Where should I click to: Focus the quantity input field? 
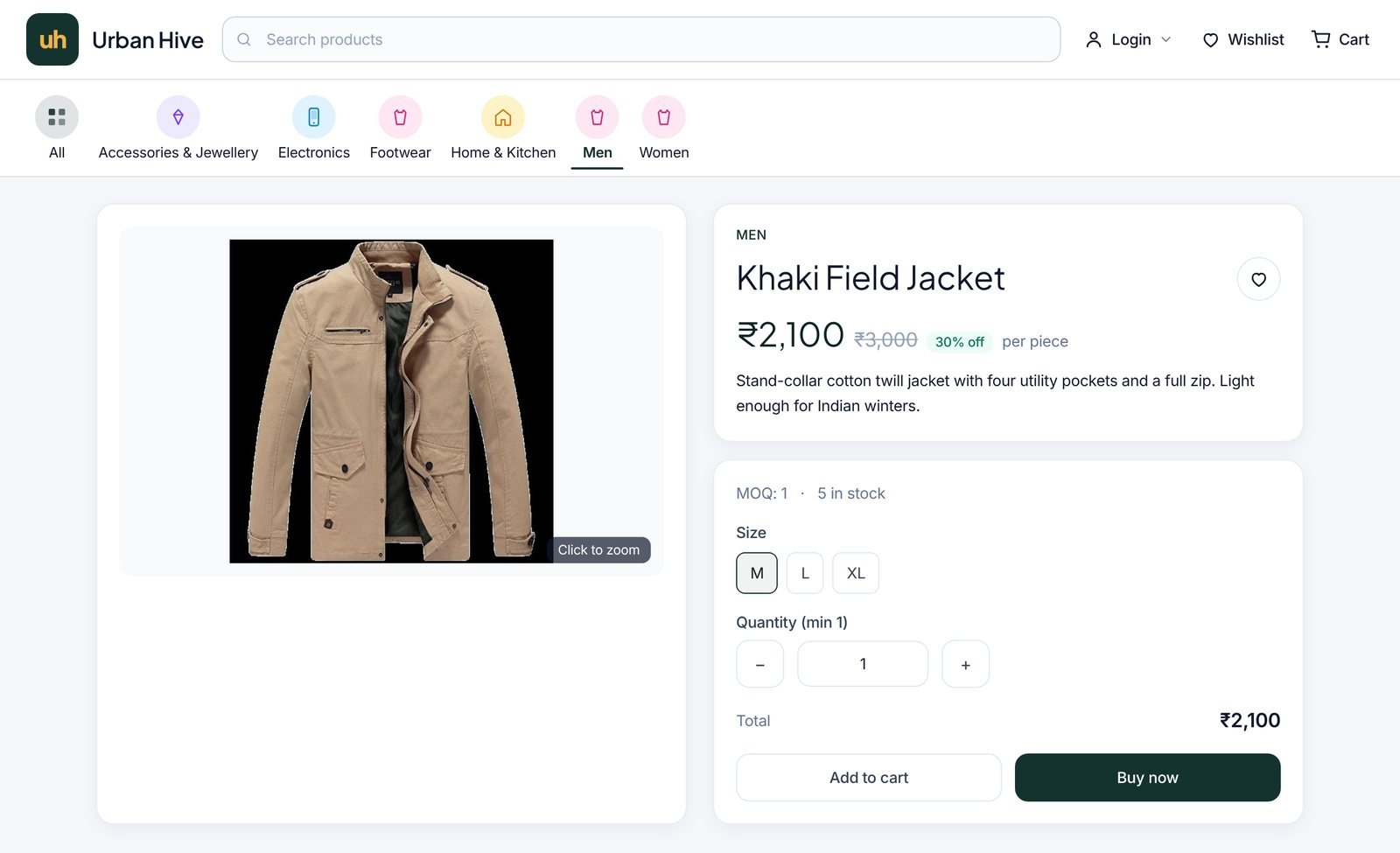point(863,664)
